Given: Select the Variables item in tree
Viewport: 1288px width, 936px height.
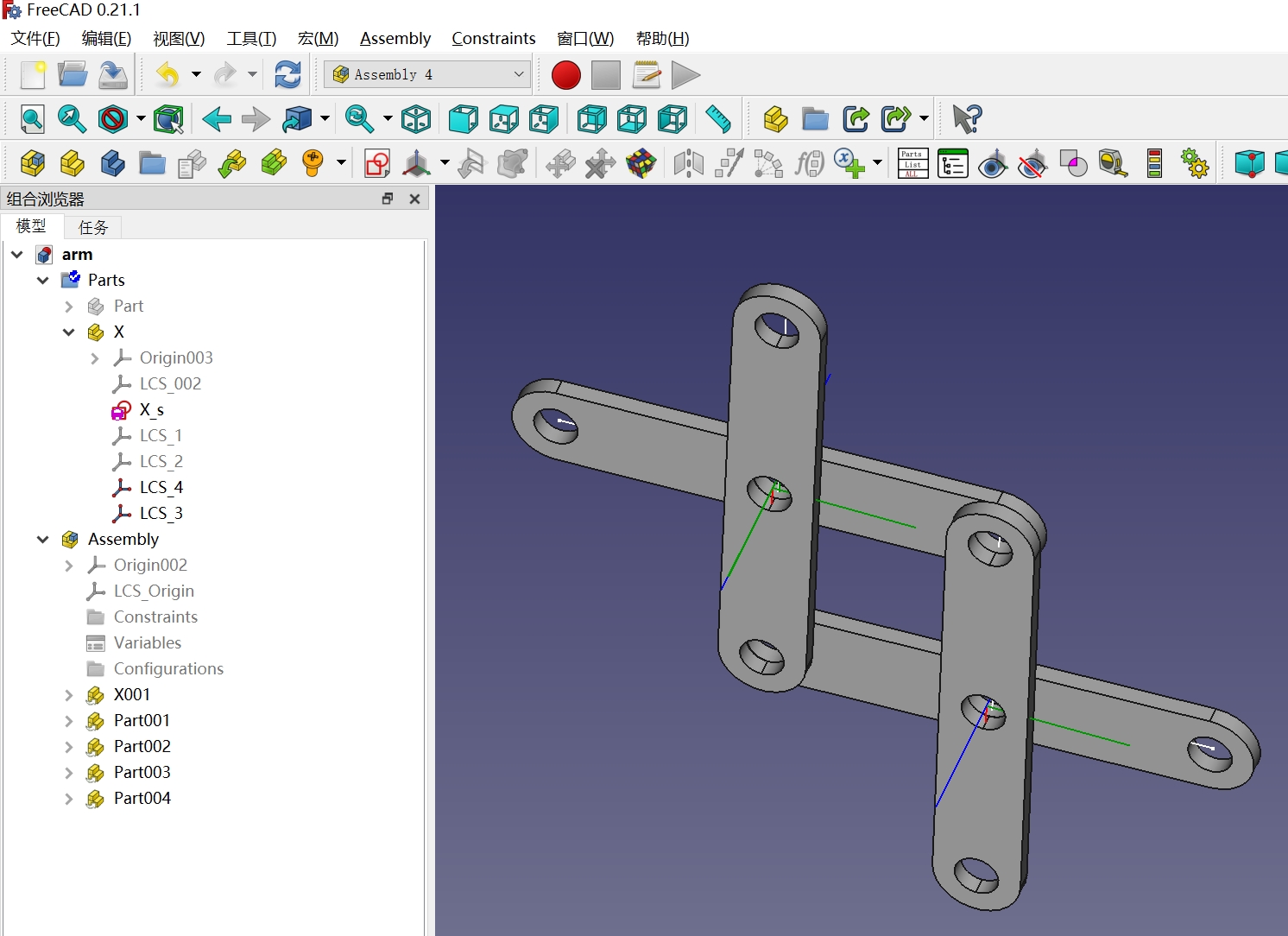Looking at the screenshot, I should (x=148, y=643).
